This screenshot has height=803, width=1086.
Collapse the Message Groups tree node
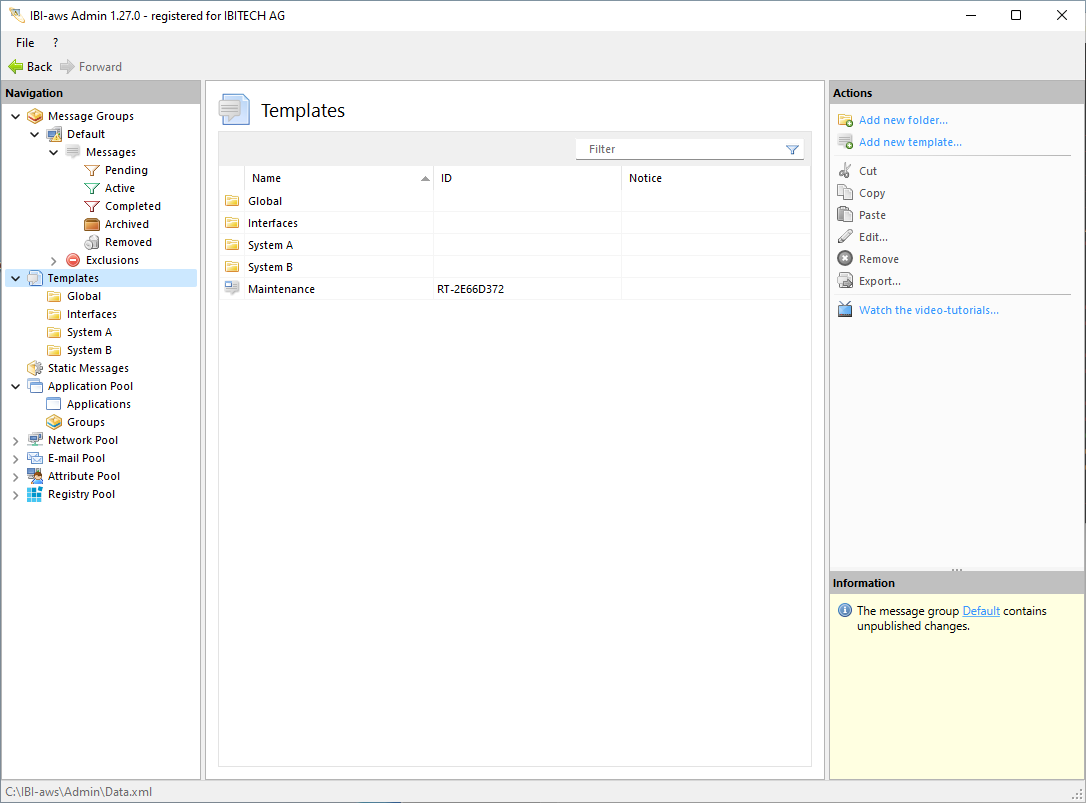15,116
